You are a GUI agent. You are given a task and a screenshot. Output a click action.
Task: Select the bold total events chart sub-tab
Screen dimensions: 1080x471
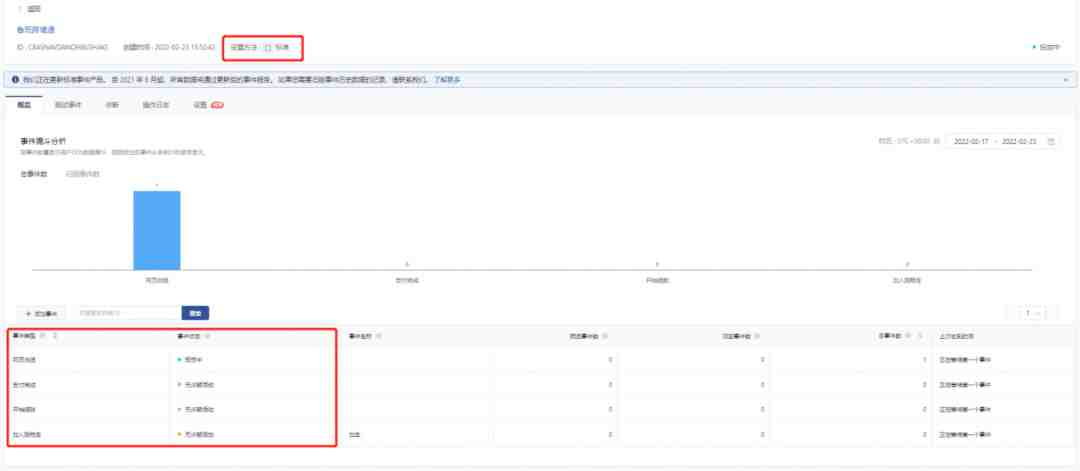pos(34,174)
